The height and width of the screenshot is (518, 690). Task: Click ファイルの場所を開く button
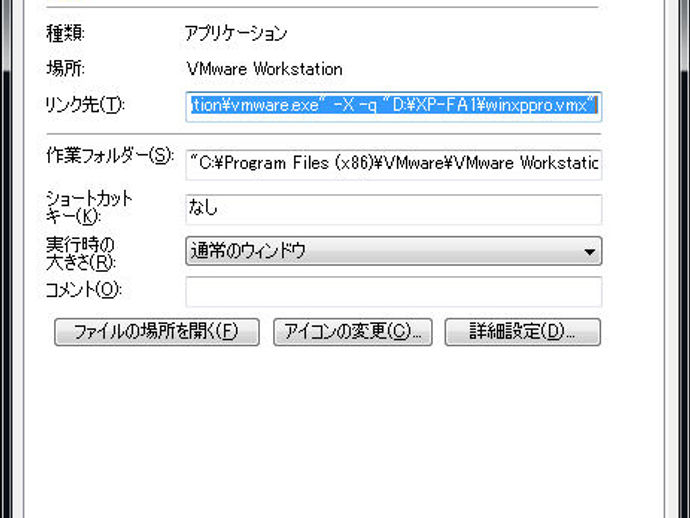click(157, 332)
